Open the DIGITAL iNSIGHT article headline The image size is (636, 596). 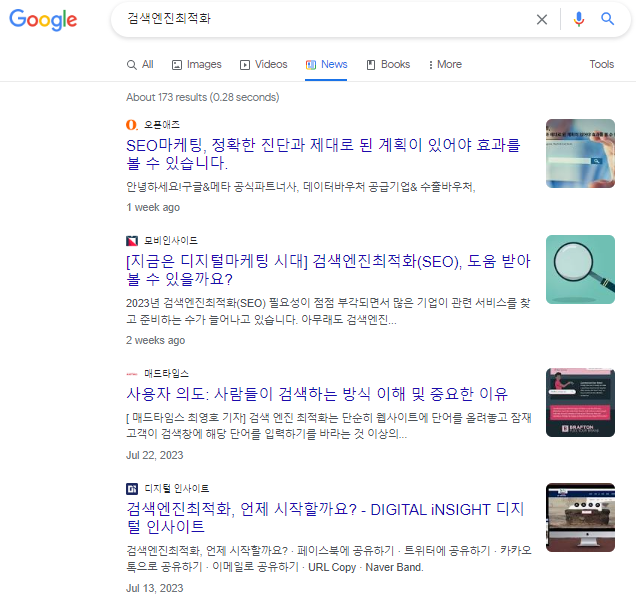pyautogui.click(x=325, y=518)
